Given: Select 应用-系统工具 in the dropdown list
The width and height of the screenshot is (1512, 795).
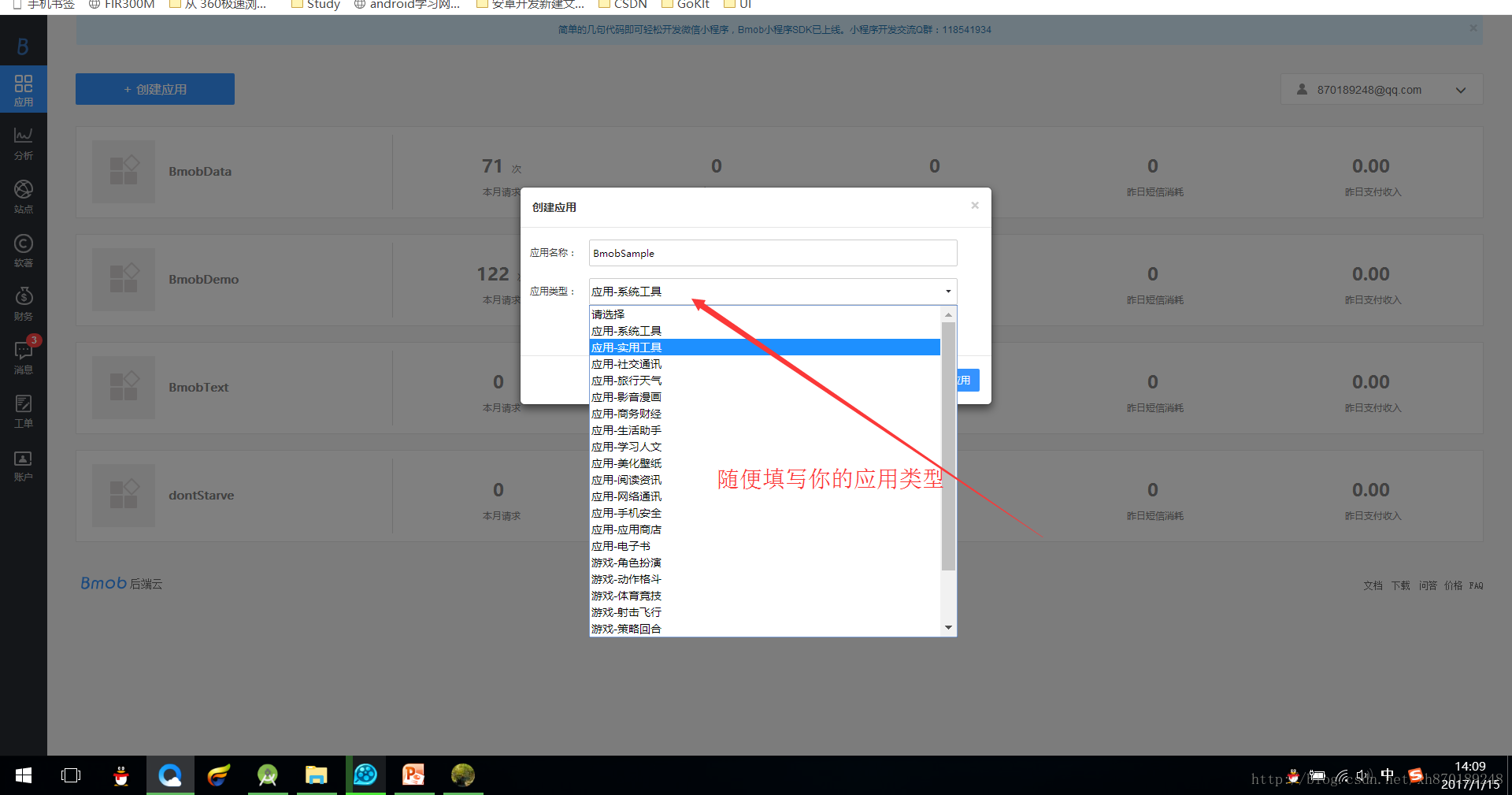Looking at the screenshot, I should pos(765,331).
